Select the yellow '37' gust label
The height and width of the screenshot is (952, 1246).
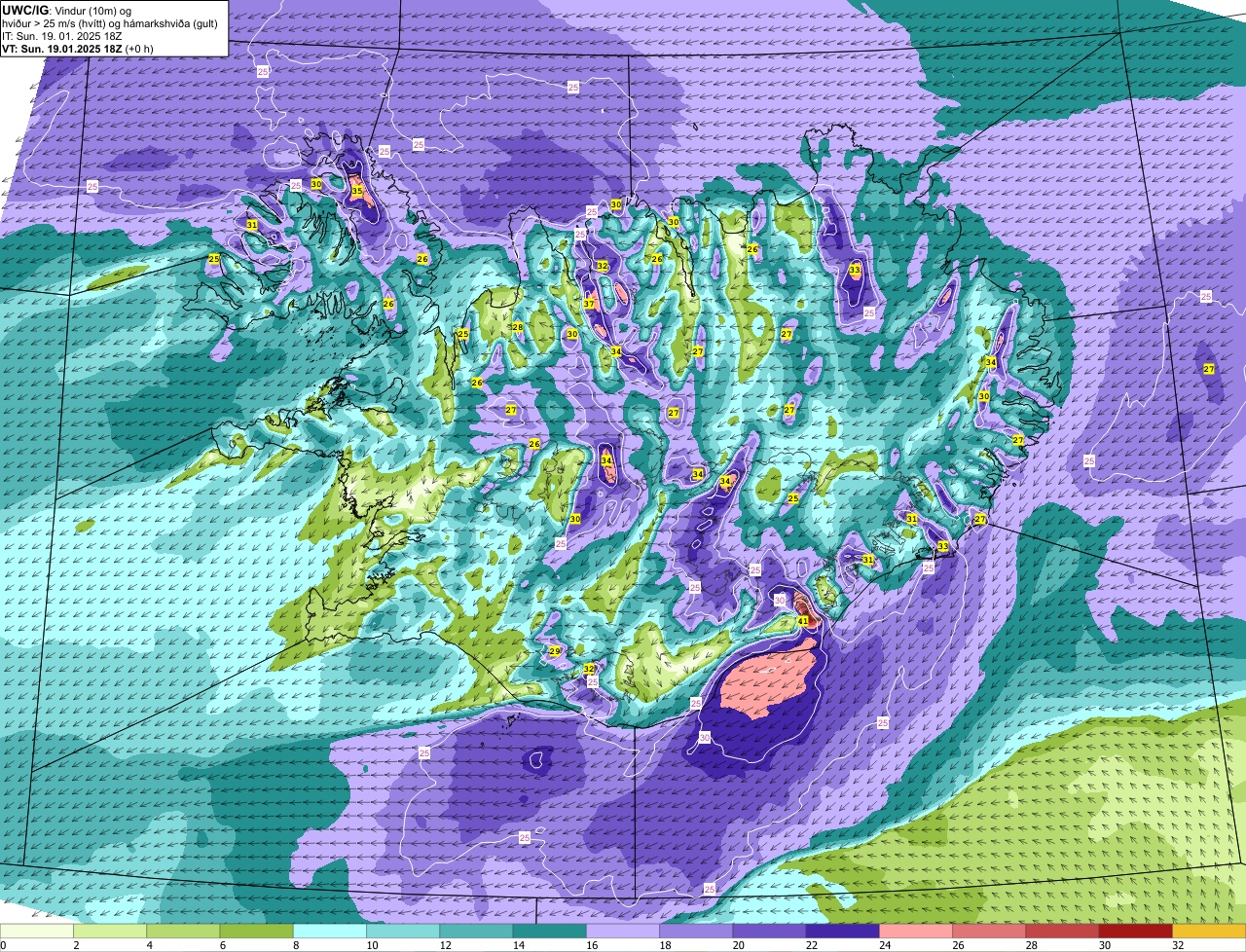589,304
